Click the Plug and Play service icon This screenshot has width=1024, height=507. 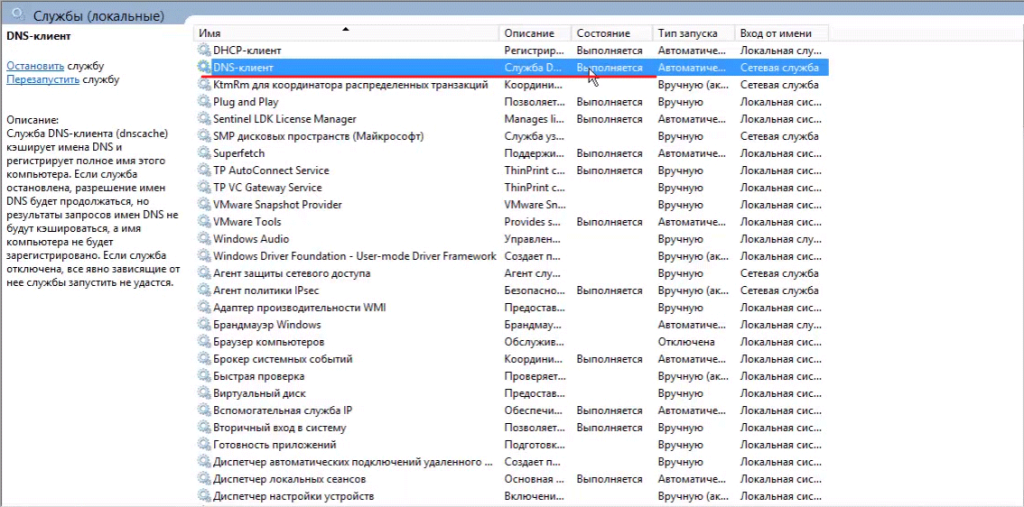pyautogui.click(x=205, y=102)
